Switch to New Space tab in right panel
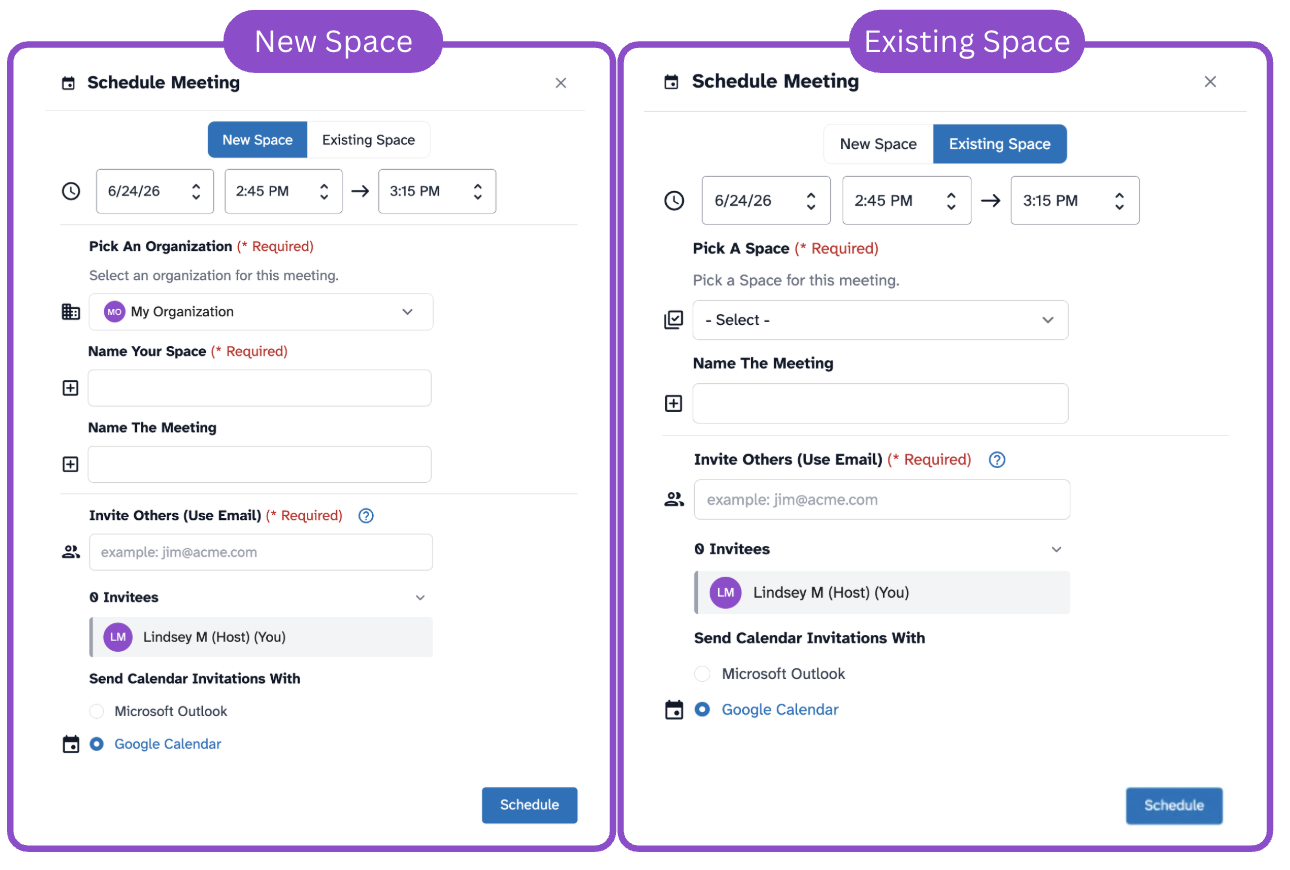The height and width of the screenshot is (870, 1290). point(878,144)
